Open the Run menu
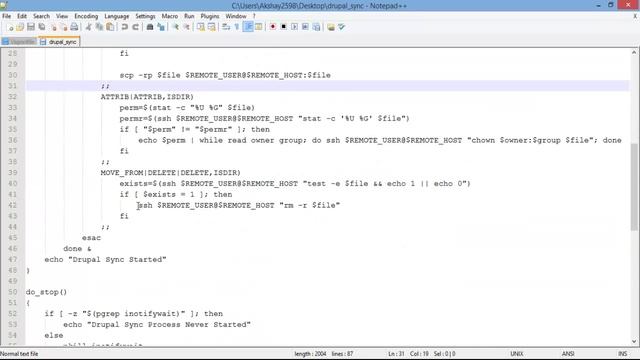This screenshot has width=640, height=360. (189, 16)
